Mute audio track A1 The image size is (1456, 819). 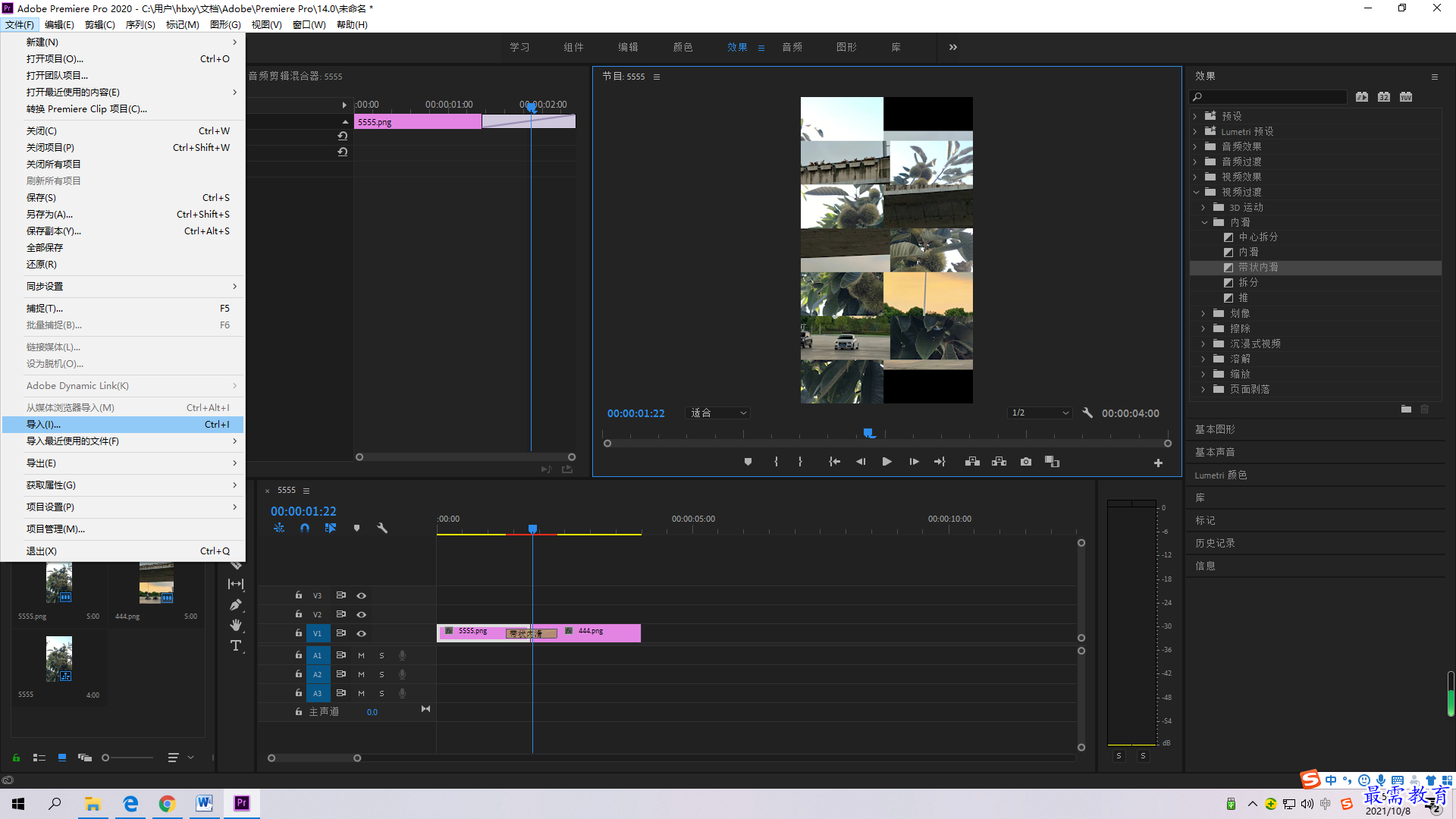pyautogui.click(x=361, y=655)
